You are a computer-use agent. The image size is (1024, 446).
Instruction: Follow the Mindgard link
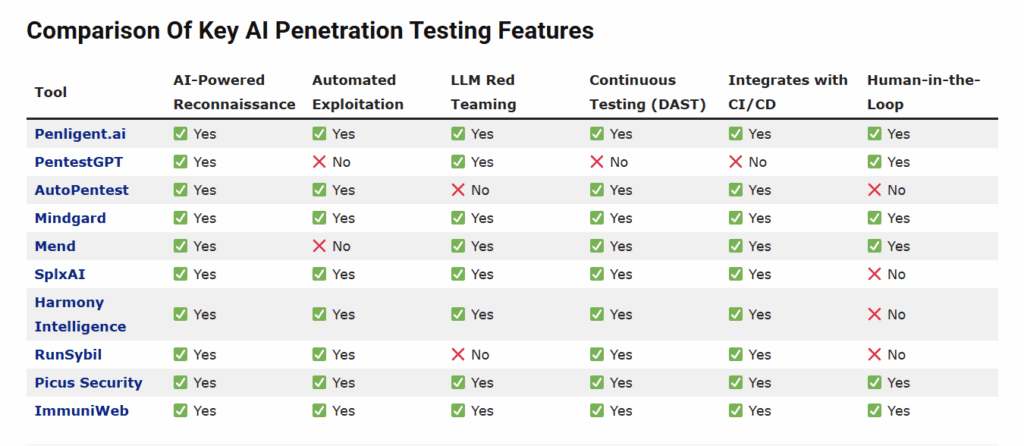pos(70,218)
